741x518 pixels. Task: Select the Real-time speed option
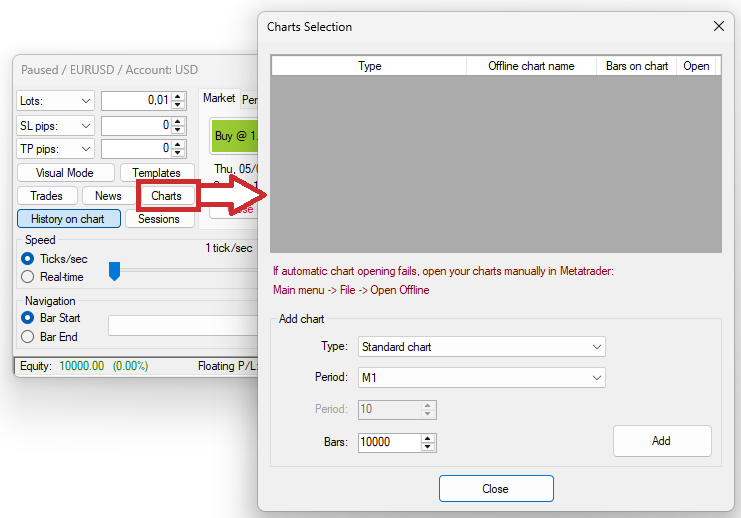(x=28, y=277)
